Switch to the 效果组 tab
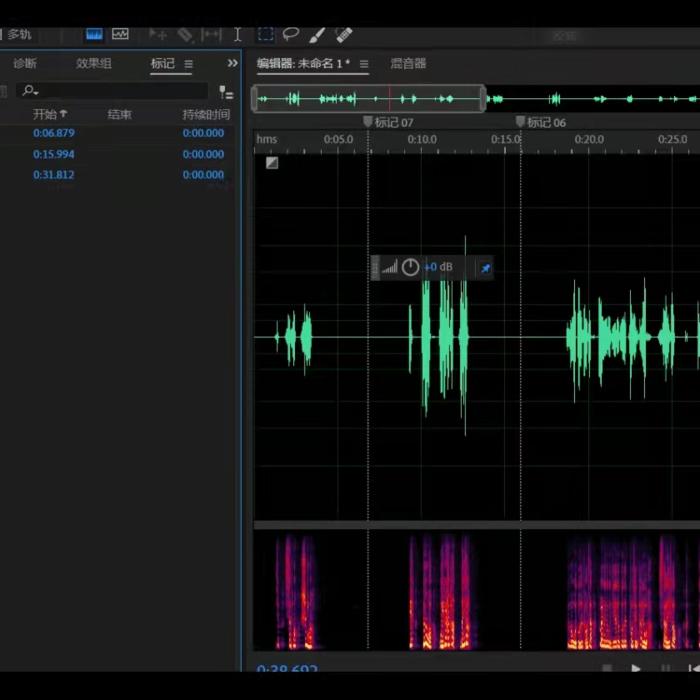 94,64
